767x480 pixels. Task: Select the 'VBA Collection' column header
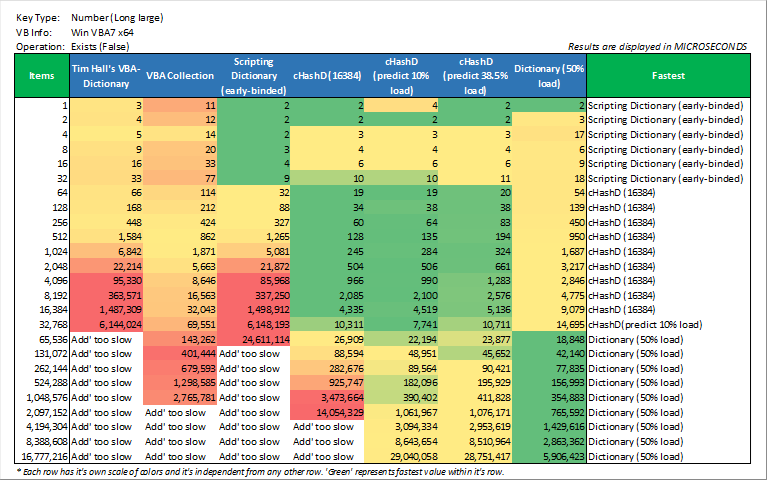pyautogui.click(x=180, y=75)
